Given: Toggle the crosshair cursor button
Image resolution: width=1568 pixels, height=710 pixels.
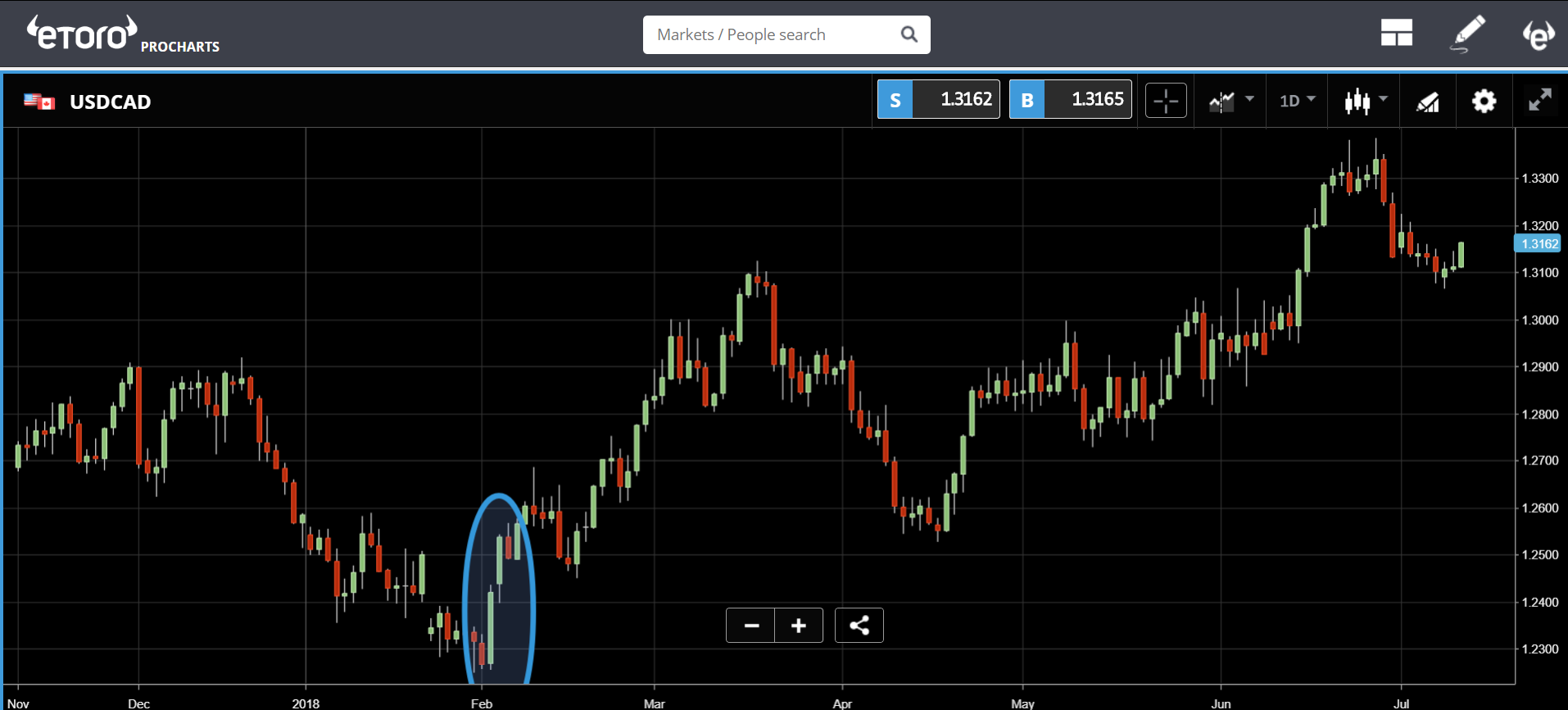Looking at the screenshot, I should 1166,102.
